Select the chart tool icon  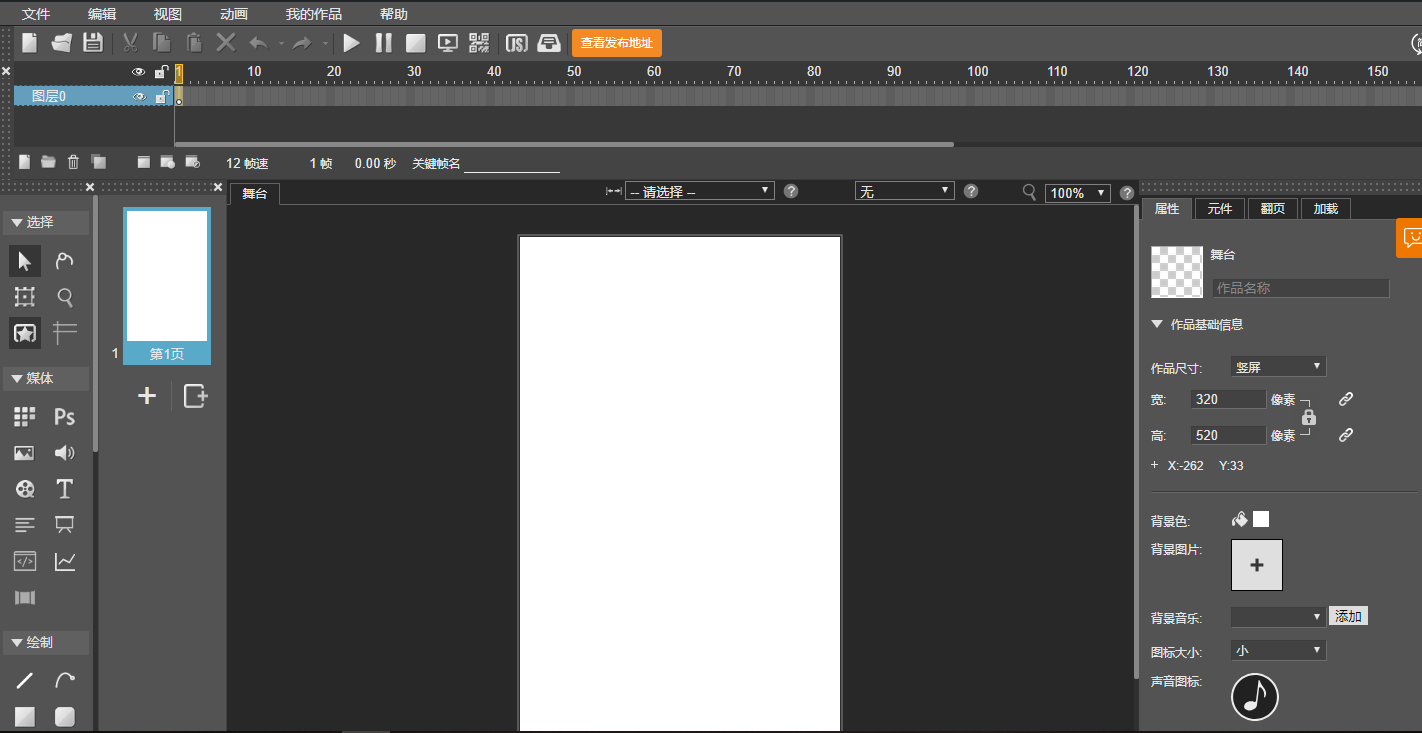coord(65,561)
